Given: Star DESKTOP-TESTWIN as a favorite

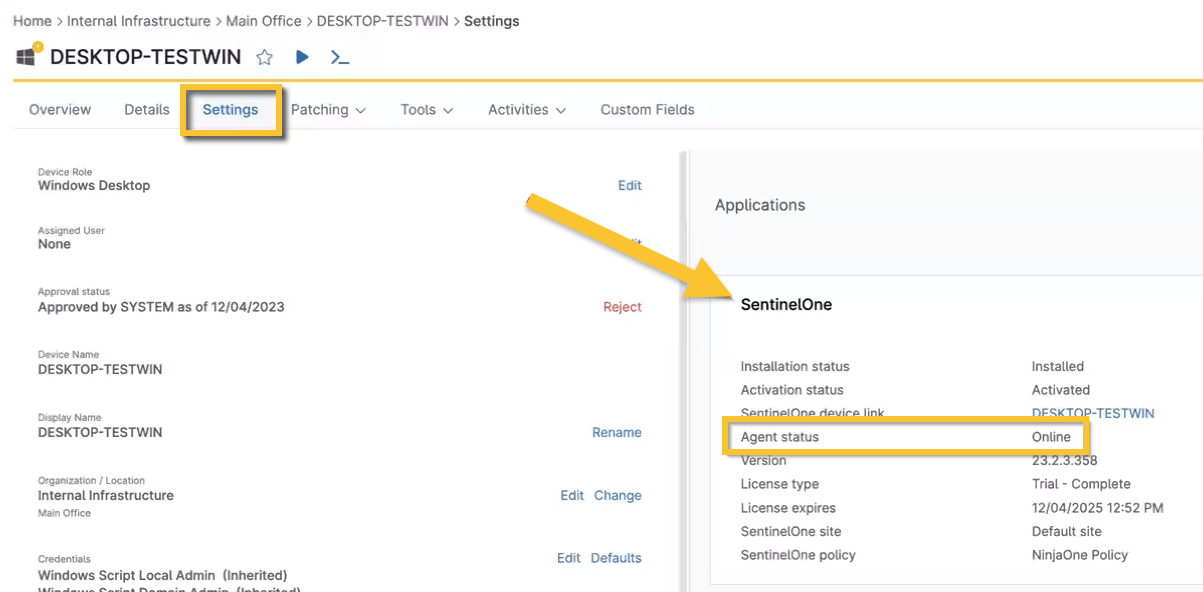Looking at the screenshot, I should 264,57.
